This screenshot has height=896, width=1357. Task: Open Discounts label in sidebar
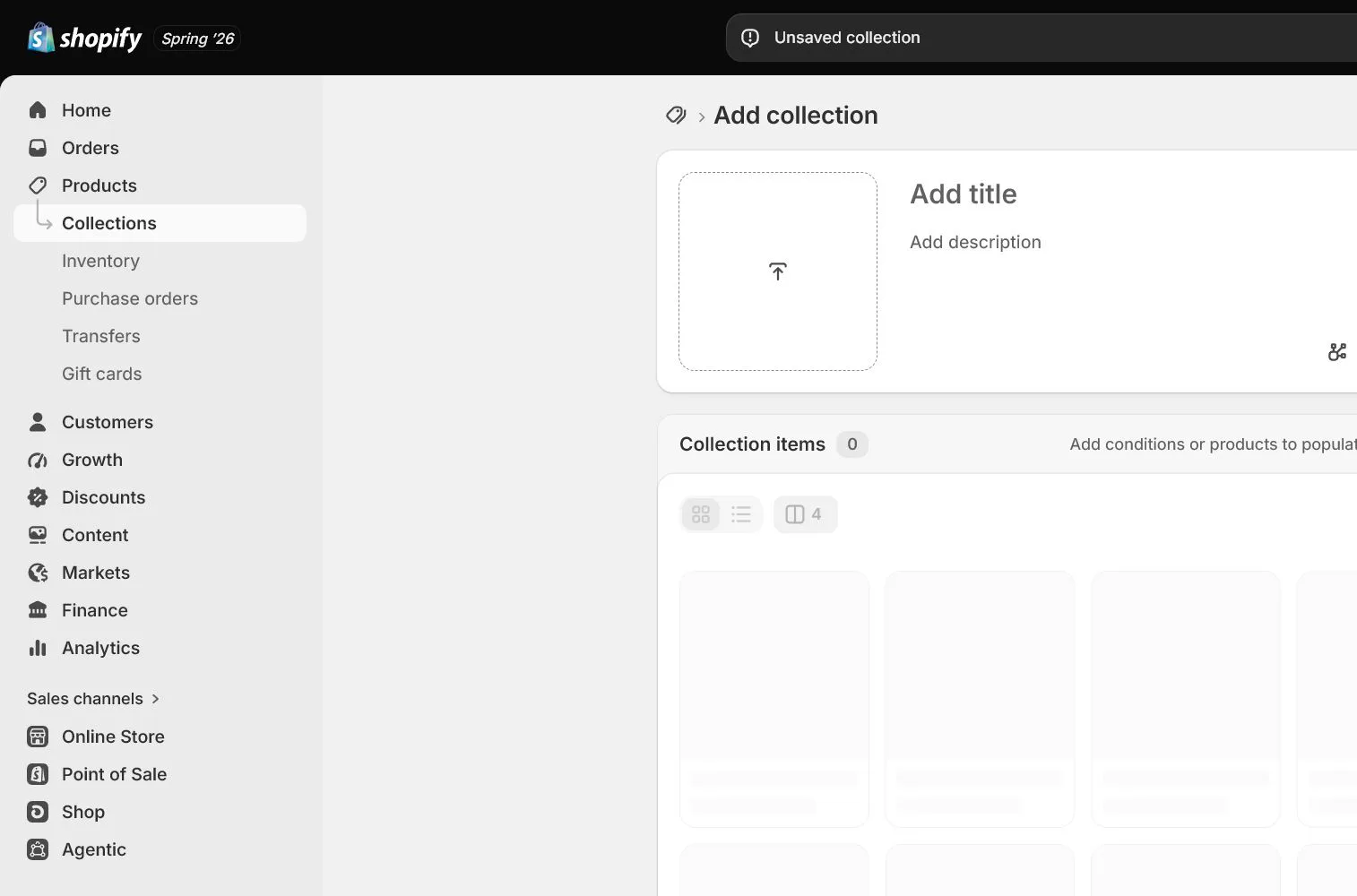(104, 497)
